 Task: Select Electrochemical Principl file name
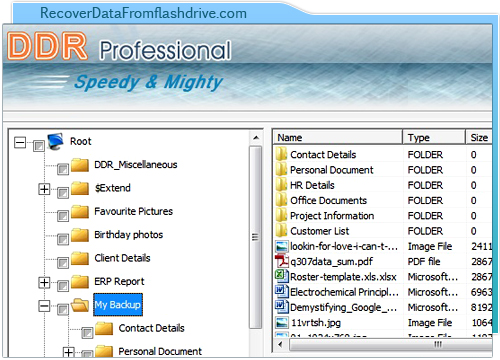pos(344,292)
